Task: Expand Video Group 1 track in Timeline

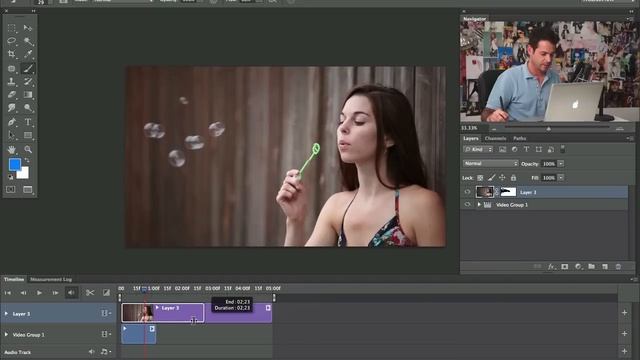Action: click(6, 334)
